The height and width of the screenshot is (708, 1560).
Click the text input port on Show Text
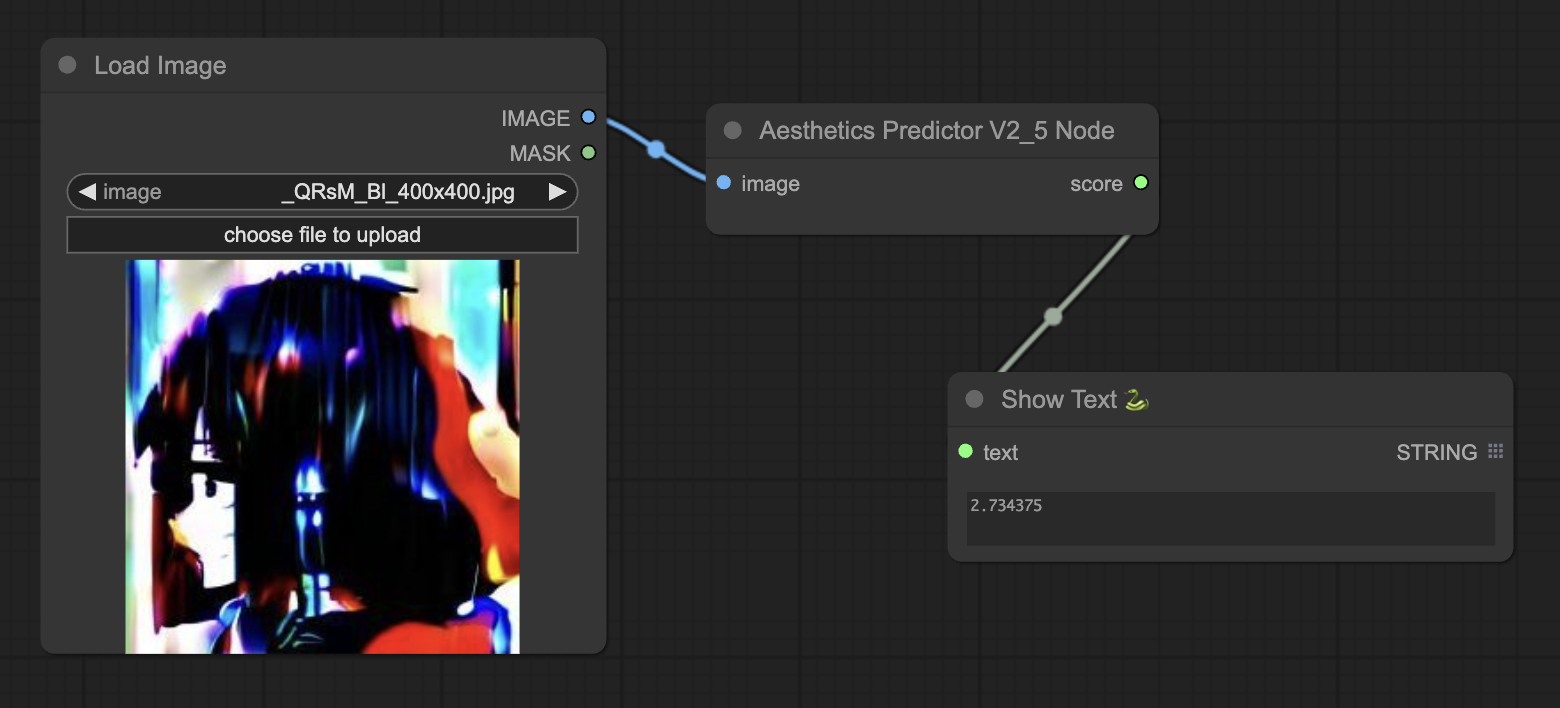click(965, 451)
